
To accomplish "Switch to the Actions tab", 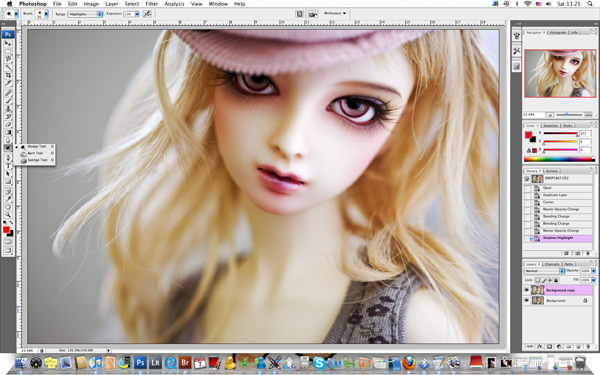I will point(552,171).
